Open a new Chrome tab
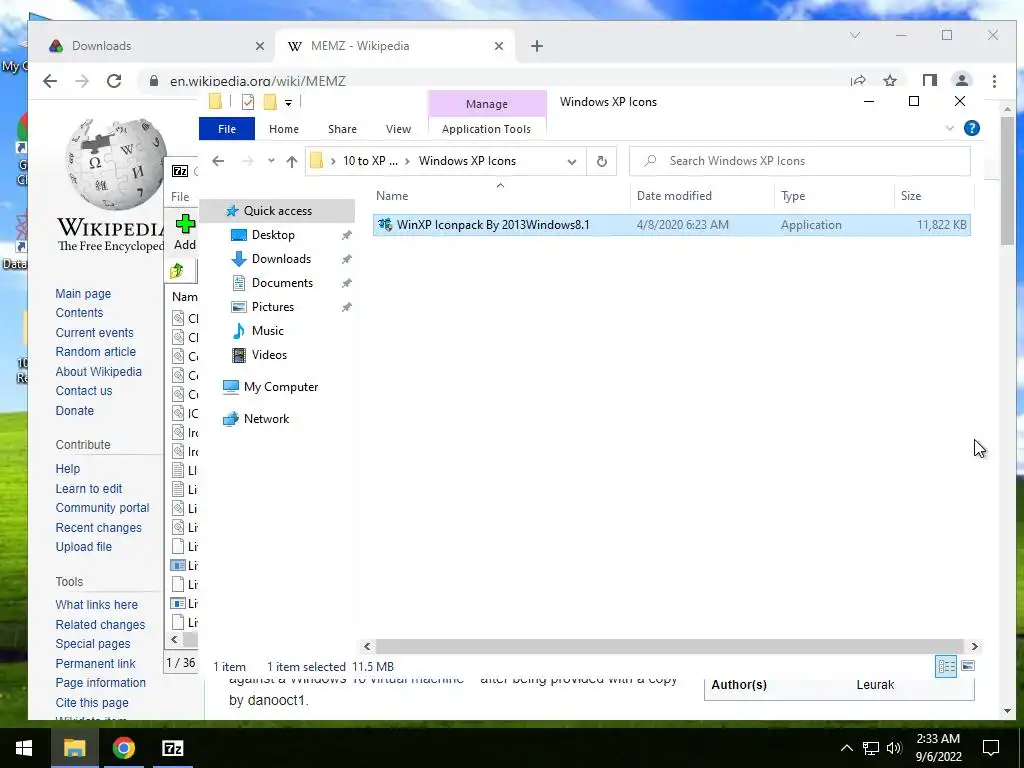 pos(537,46)
